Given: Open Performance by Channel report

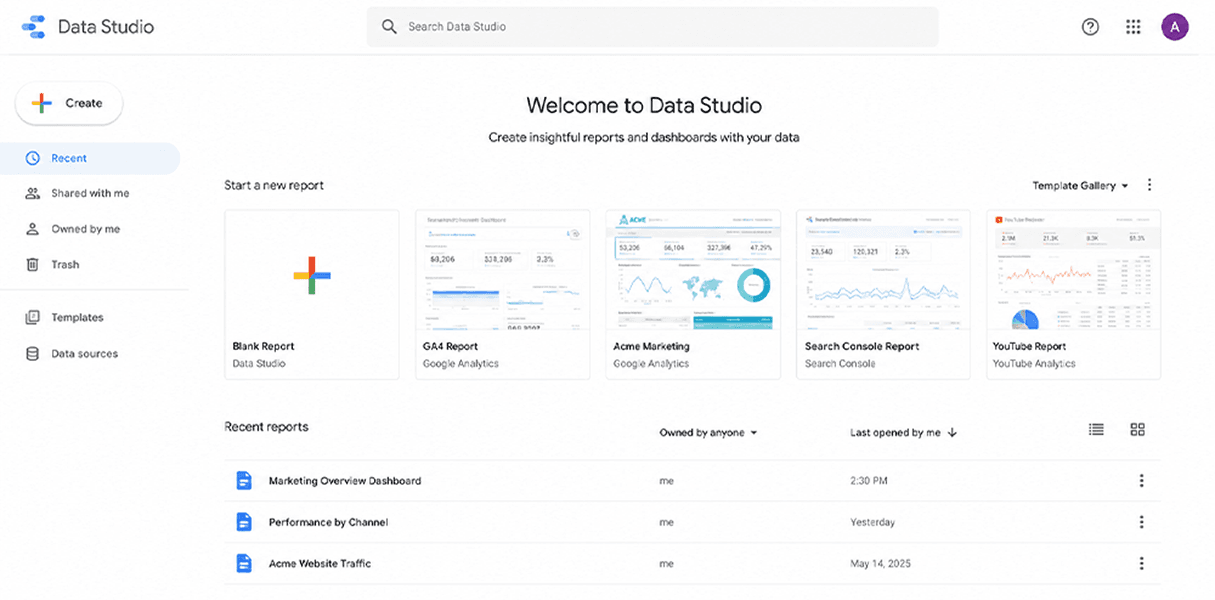Looking at the screenshot, I should [x=328, y=522].
